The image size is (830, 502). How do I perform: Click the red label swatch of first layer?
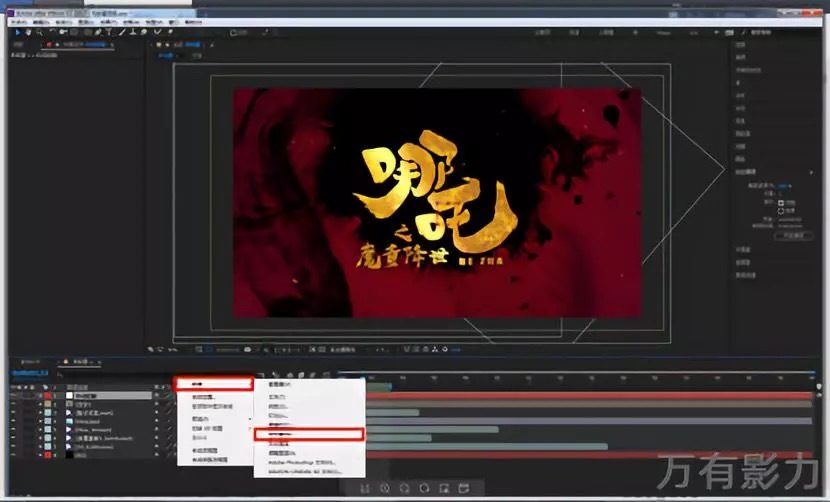point(47,396)
